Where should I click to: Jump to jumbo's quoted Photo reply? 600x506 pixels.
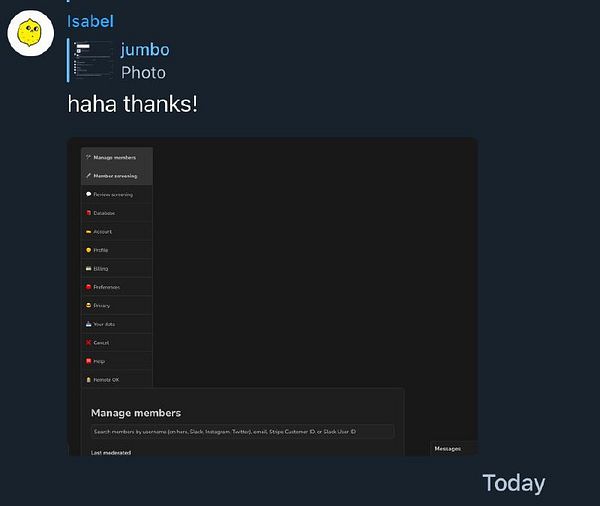pyautogui.click(x=119, y=60)
